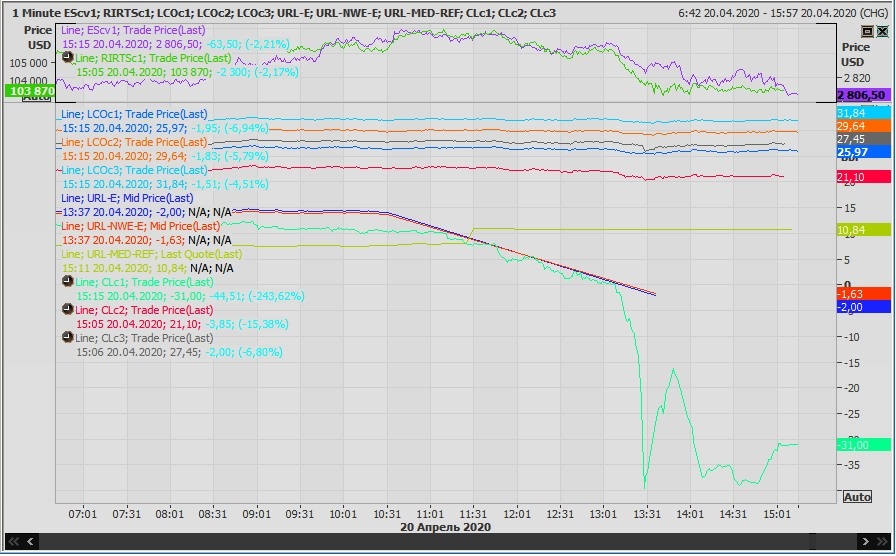
Task: Select the blue -2,00 price tag
Action: 863,307
